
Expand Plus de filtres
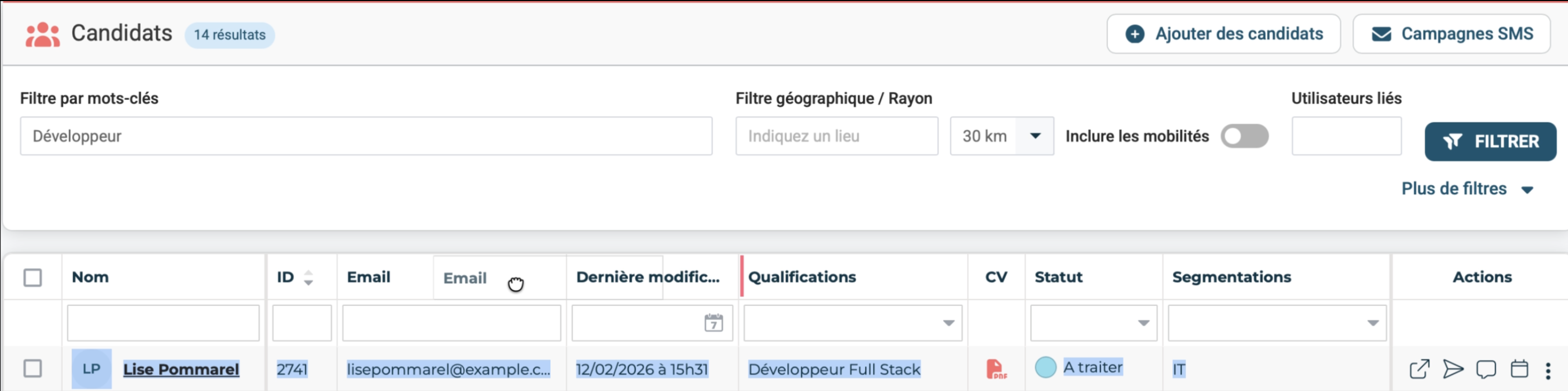point(1466,189)
